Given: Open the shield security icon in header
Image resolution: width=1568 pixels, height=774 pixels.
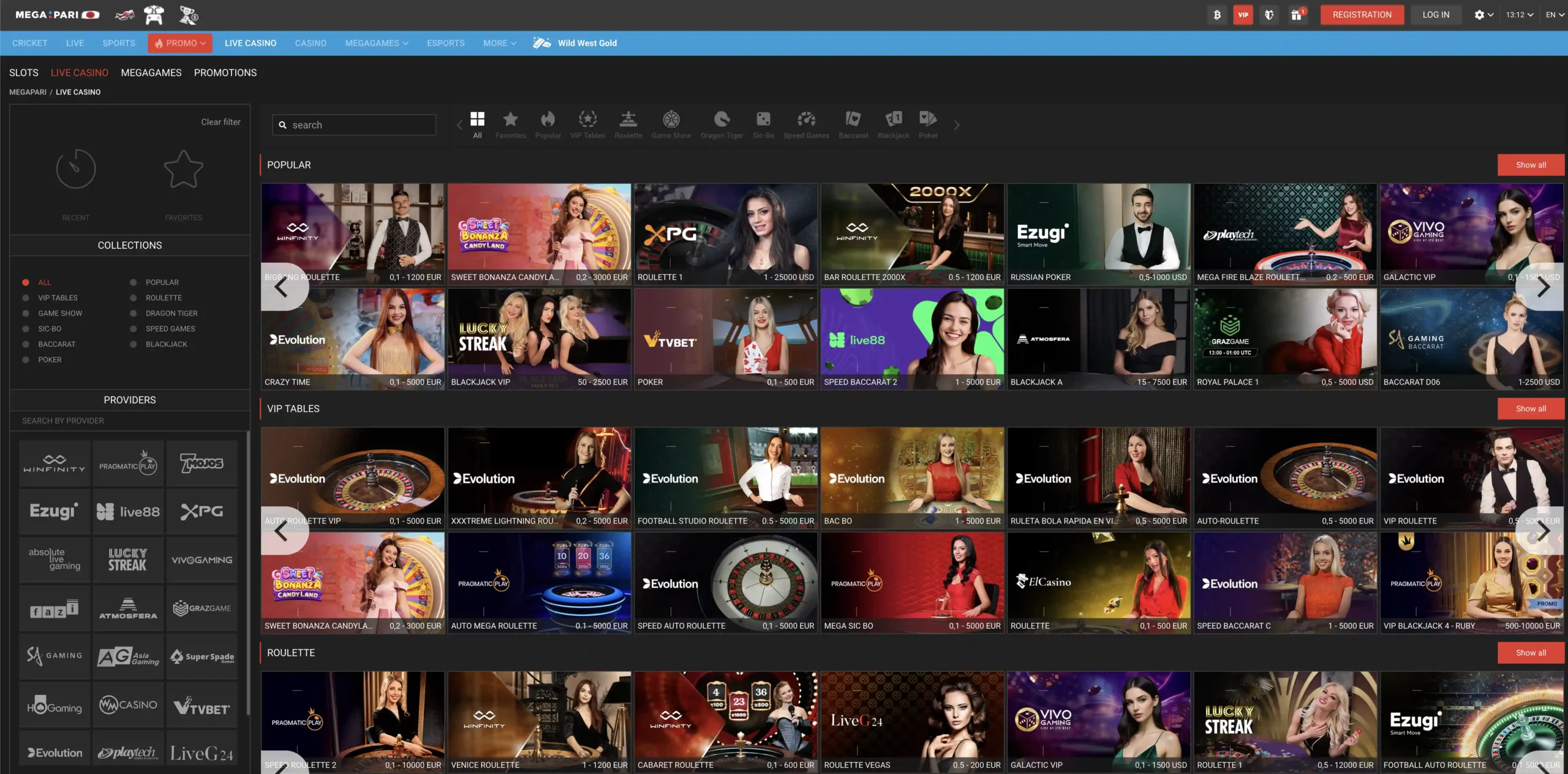Looking at the screenshot, I should 1269,15.
